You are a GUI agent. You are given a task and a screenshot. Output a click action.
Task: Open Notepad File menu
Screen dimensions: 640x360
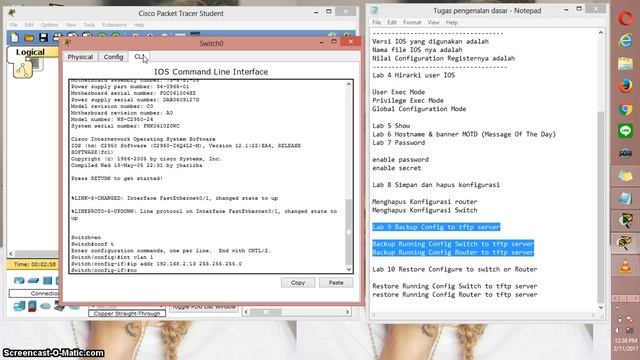pos(376,22)
